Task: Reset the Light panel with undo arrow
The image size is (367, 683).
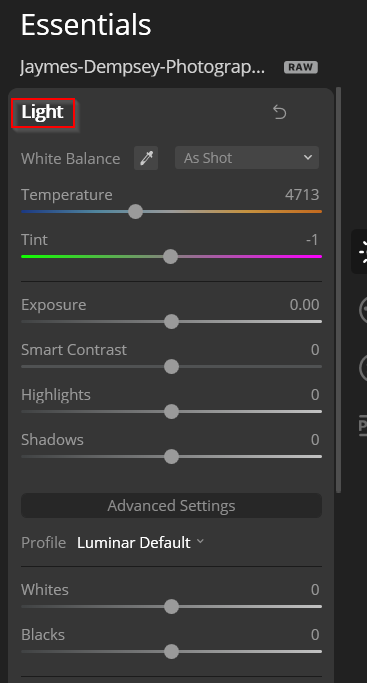Action: [279, 112]
